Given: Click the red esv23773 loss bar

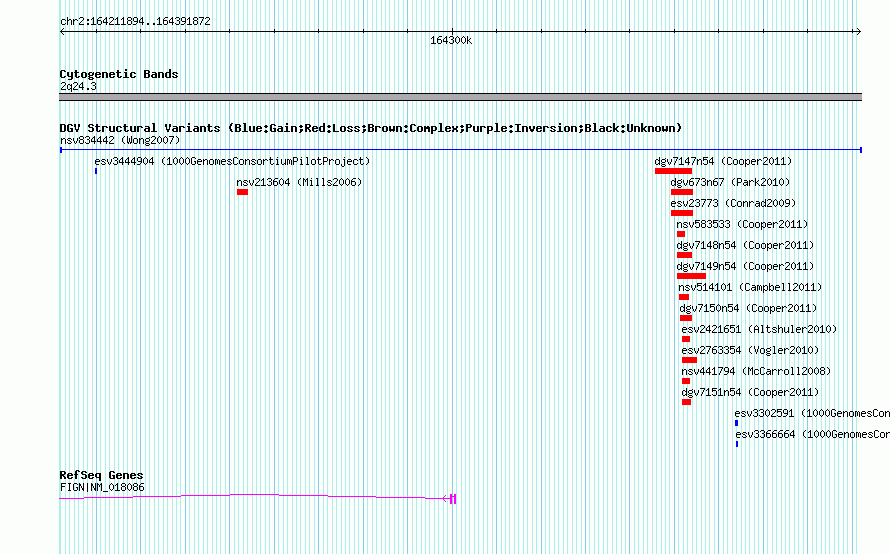Looking at the screenshot, I should click(682, 213).
